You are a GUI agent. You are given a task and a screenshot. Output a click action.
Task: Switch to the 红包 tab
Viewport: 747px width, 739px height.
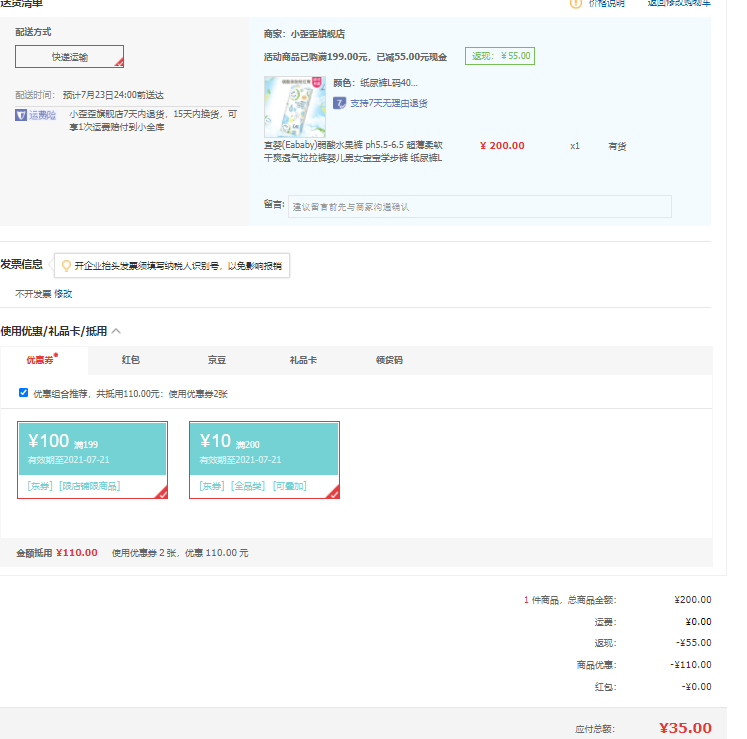131,360
